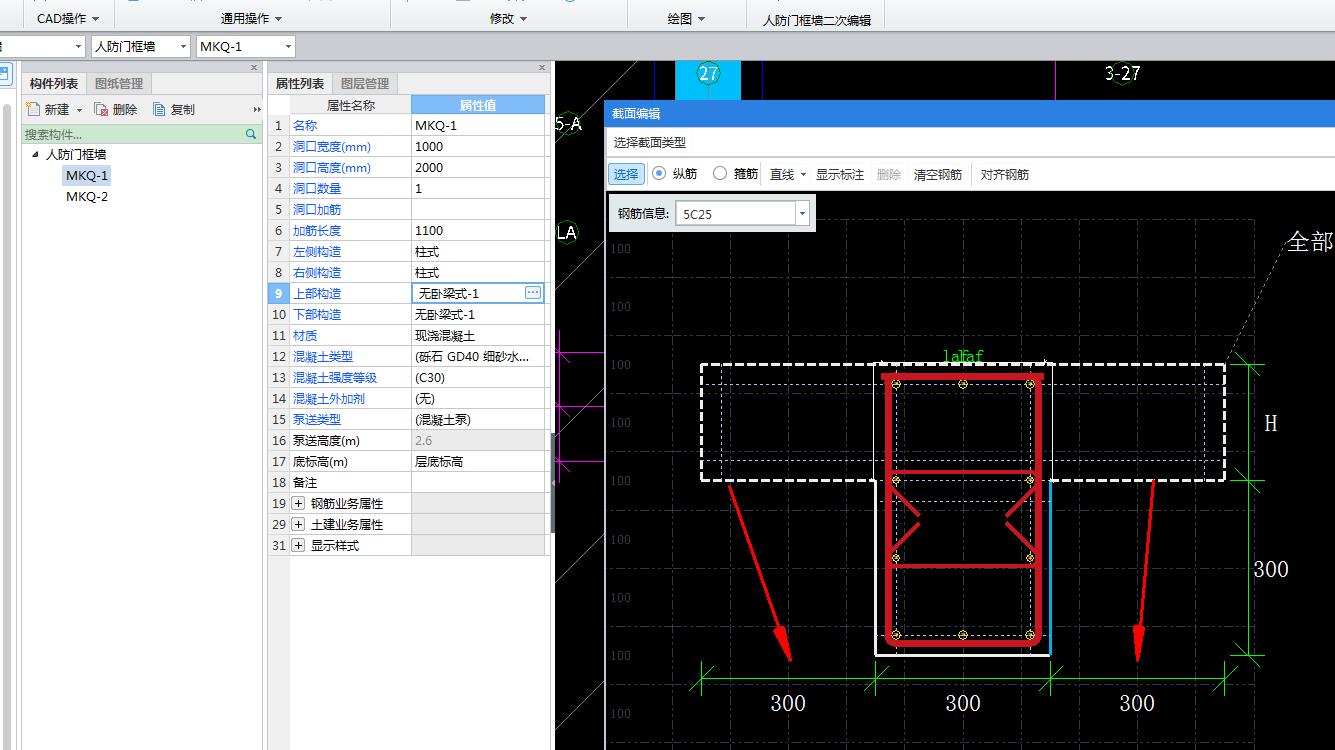Click the 混凝土强度等级 value (C30)
The height and width of the screenshot is (750, 1335).
coord(478,377)
